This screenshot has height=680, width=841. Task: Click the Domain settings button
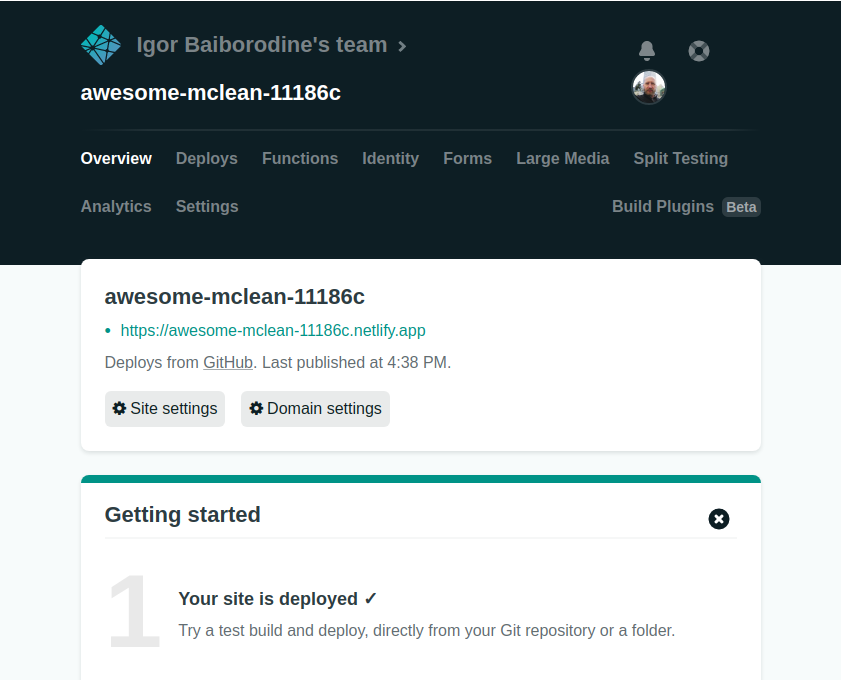tap(315, 409)
